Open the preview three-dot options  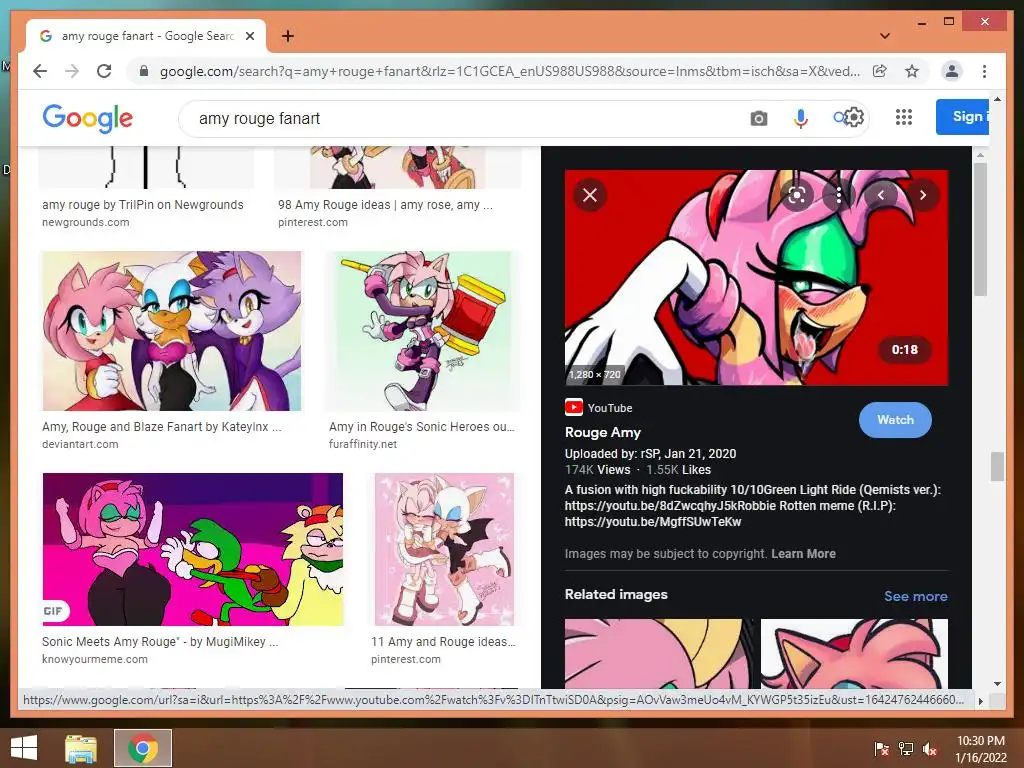pyautogui.click(x=839, y=195)
